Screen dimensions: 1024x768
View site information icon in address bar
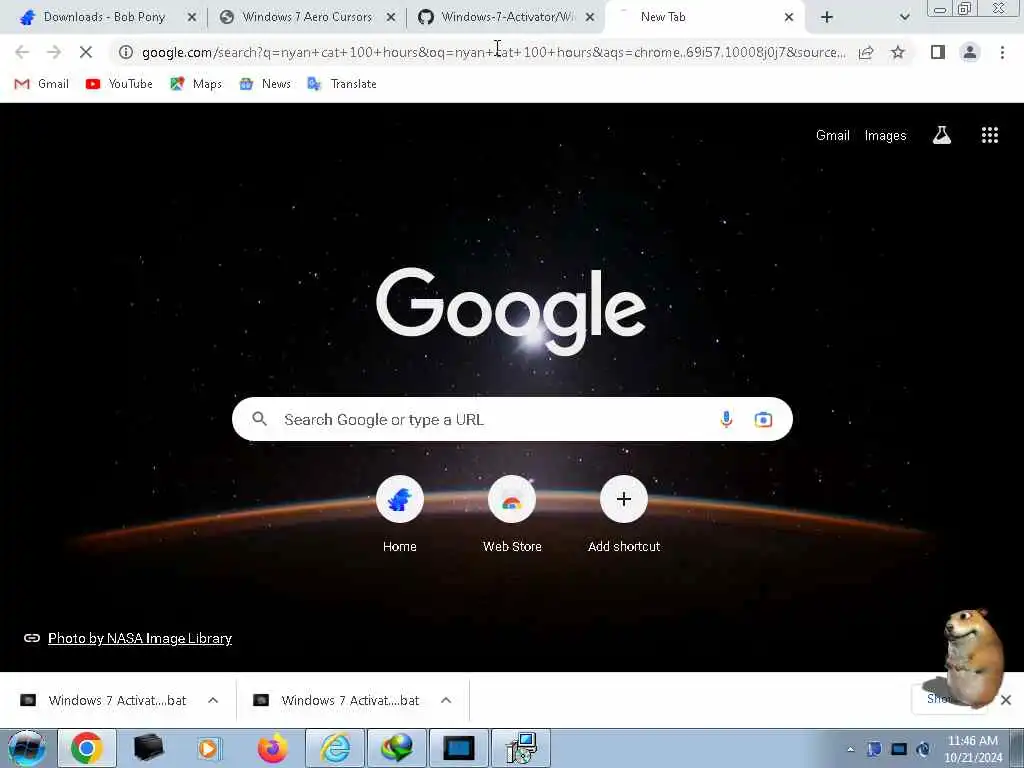tap(126, 52)
